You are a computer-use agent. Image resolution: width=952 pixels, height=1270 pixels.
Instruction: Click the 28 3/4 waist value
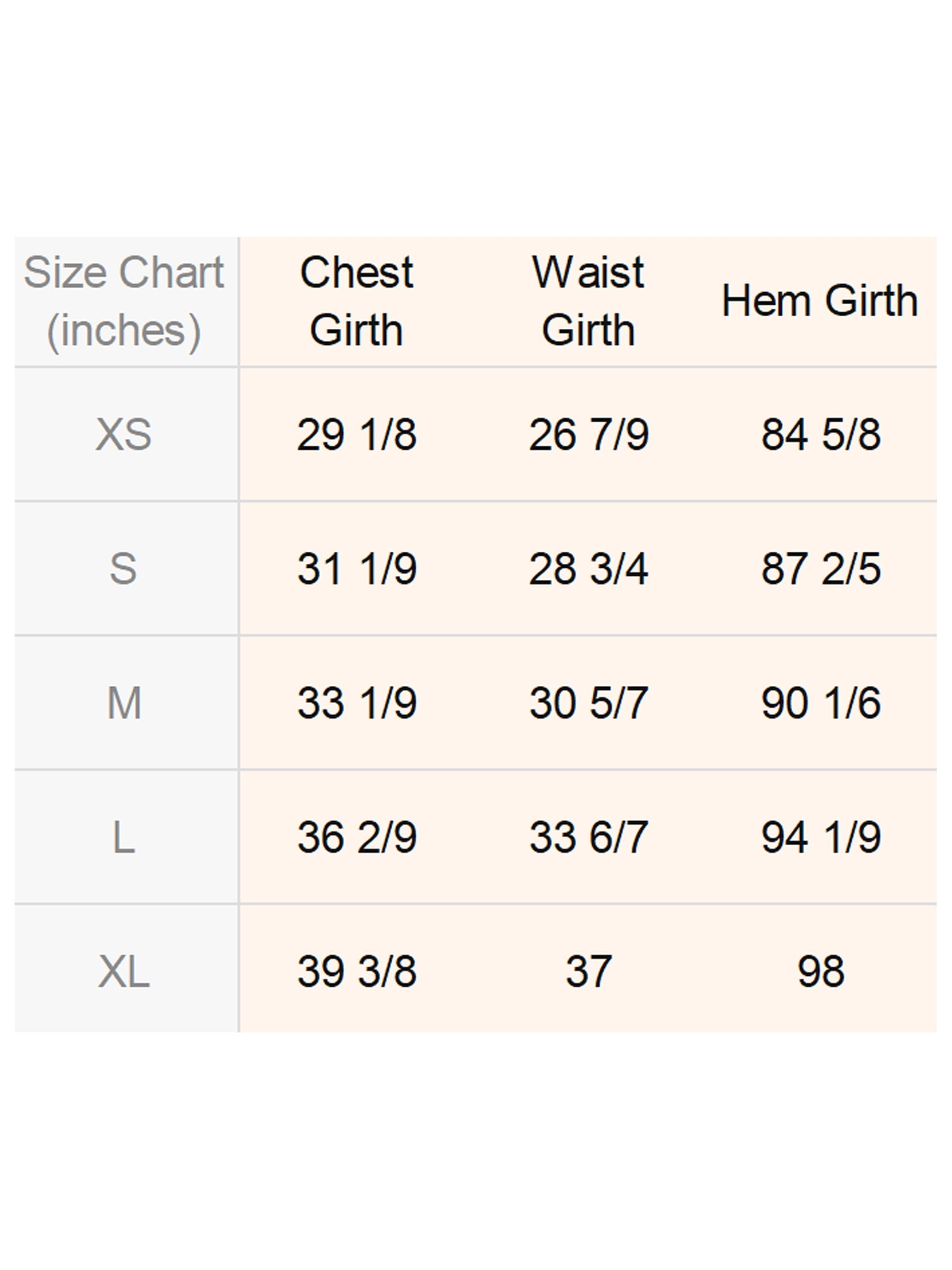coord(588,568)
